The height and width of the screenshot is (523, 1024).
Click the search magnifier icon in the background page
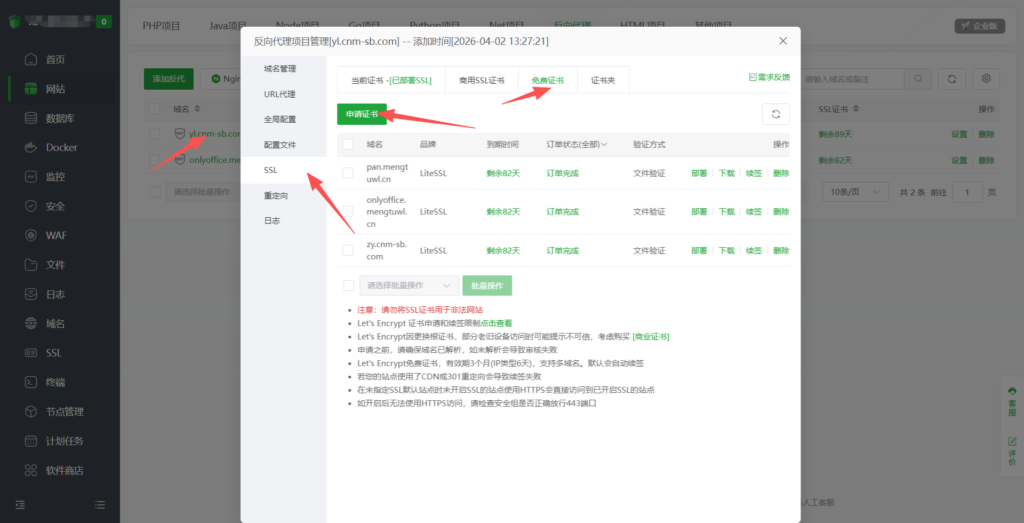pos(918,78)
